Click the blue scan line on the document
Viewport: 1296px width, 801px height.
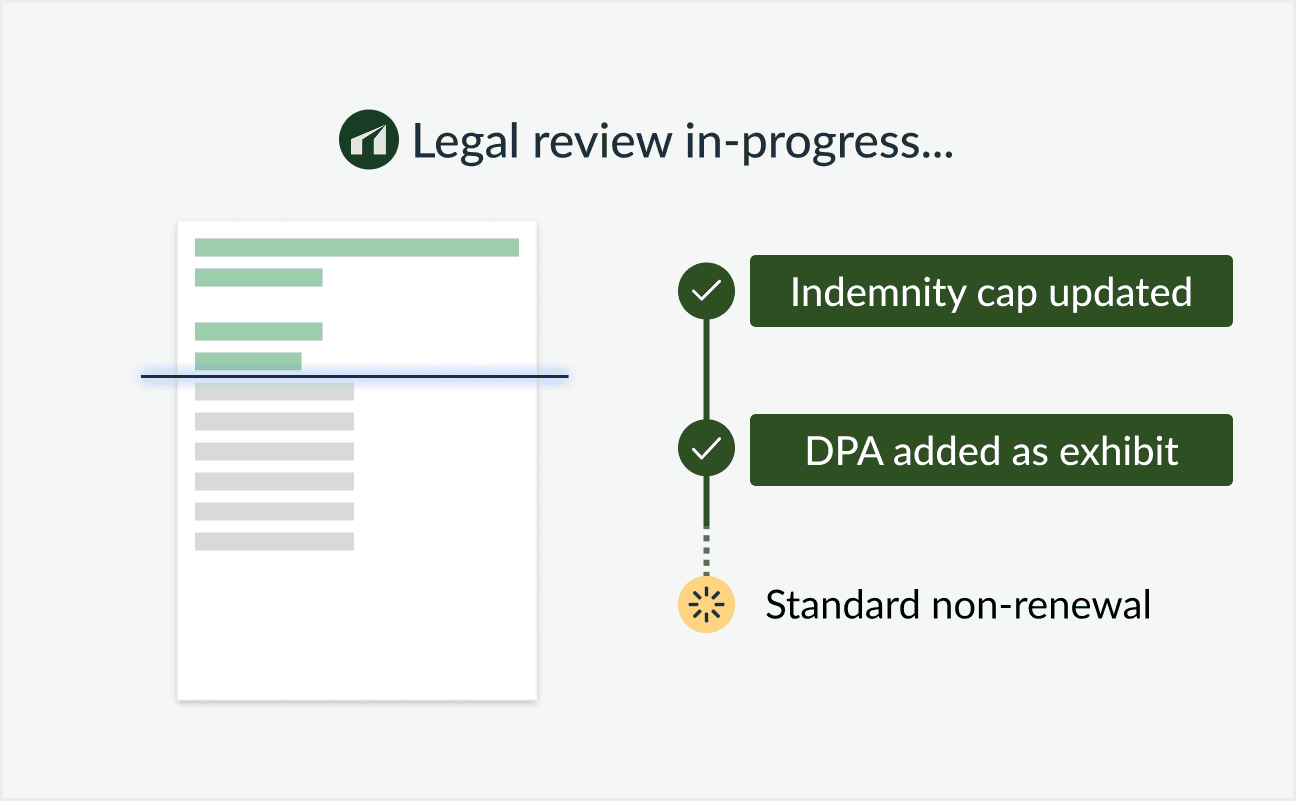(x=356, y=377)
